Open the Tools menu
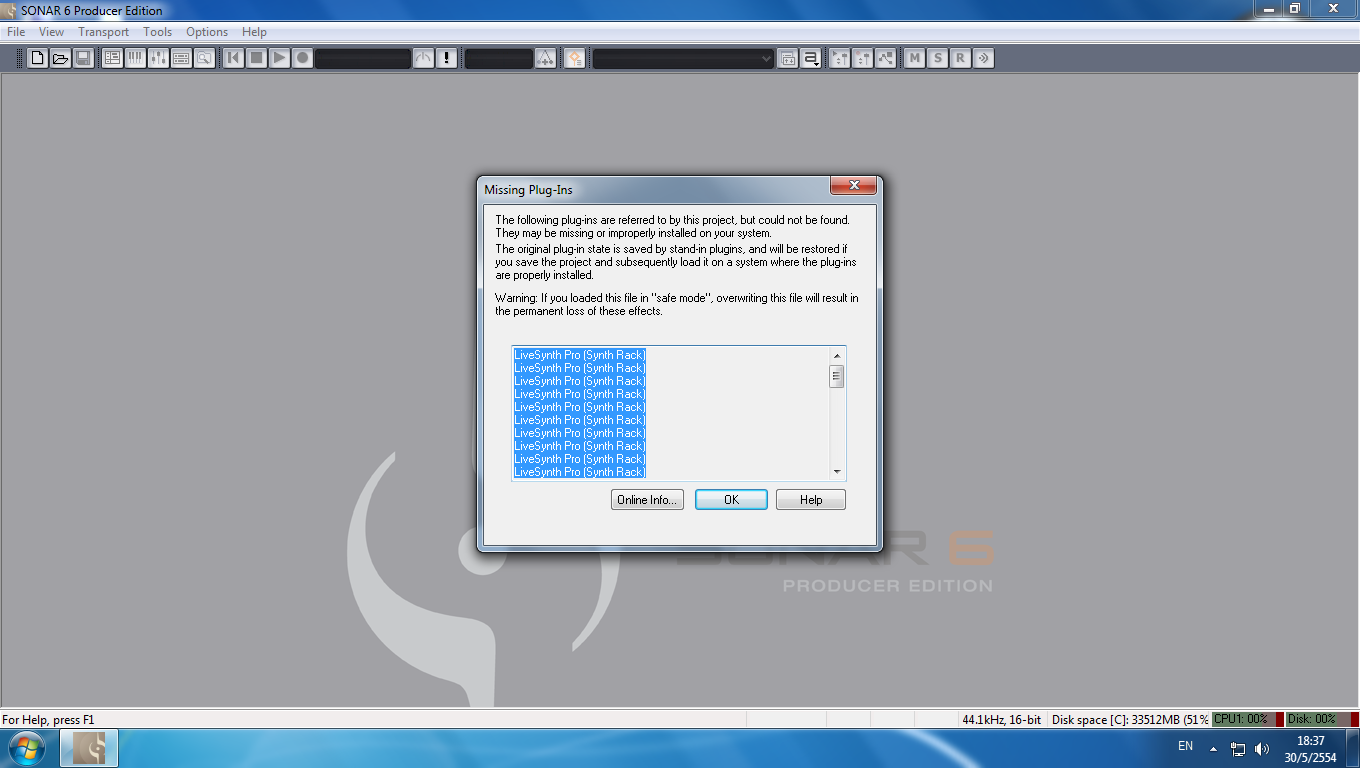 coord(157,32)
